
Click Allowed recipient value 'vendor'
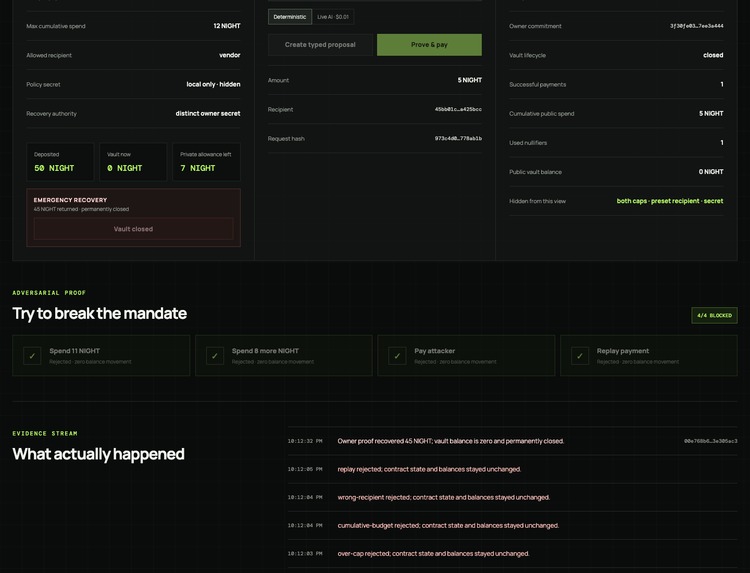coord(230,55)
